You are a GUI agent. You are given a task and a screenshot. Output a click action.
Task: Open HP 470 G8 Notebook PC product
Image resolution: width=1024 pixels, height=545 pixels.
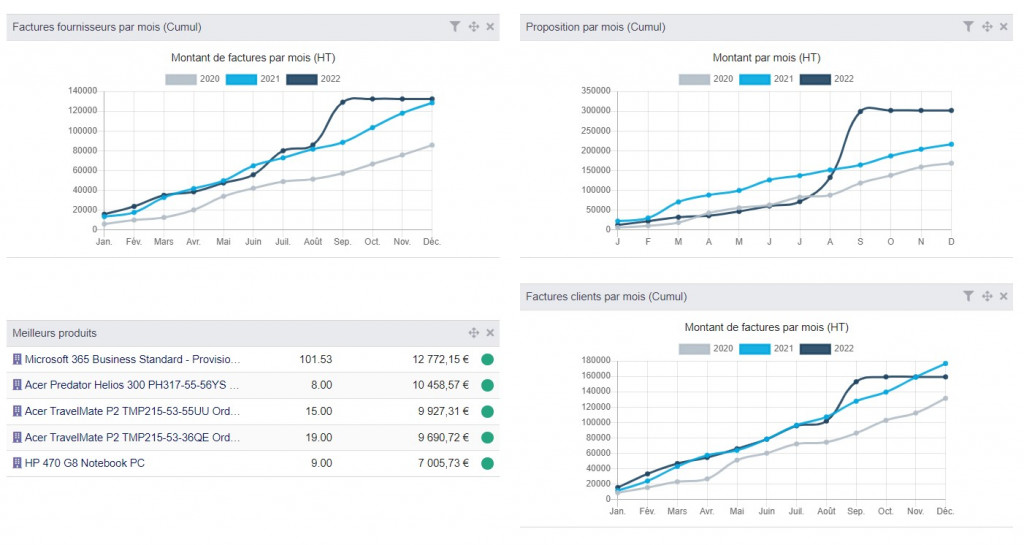pyautogui.click(x=85, y=463)
